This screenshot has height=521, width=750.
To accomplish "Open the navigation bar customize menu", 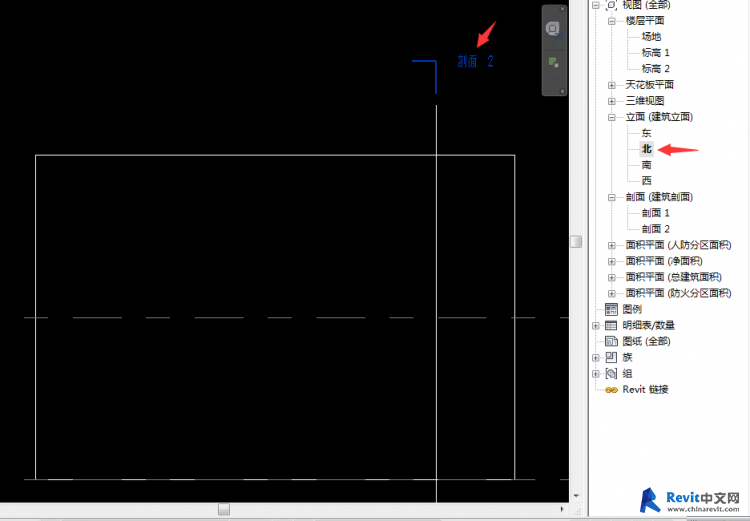I will [562, 91].
